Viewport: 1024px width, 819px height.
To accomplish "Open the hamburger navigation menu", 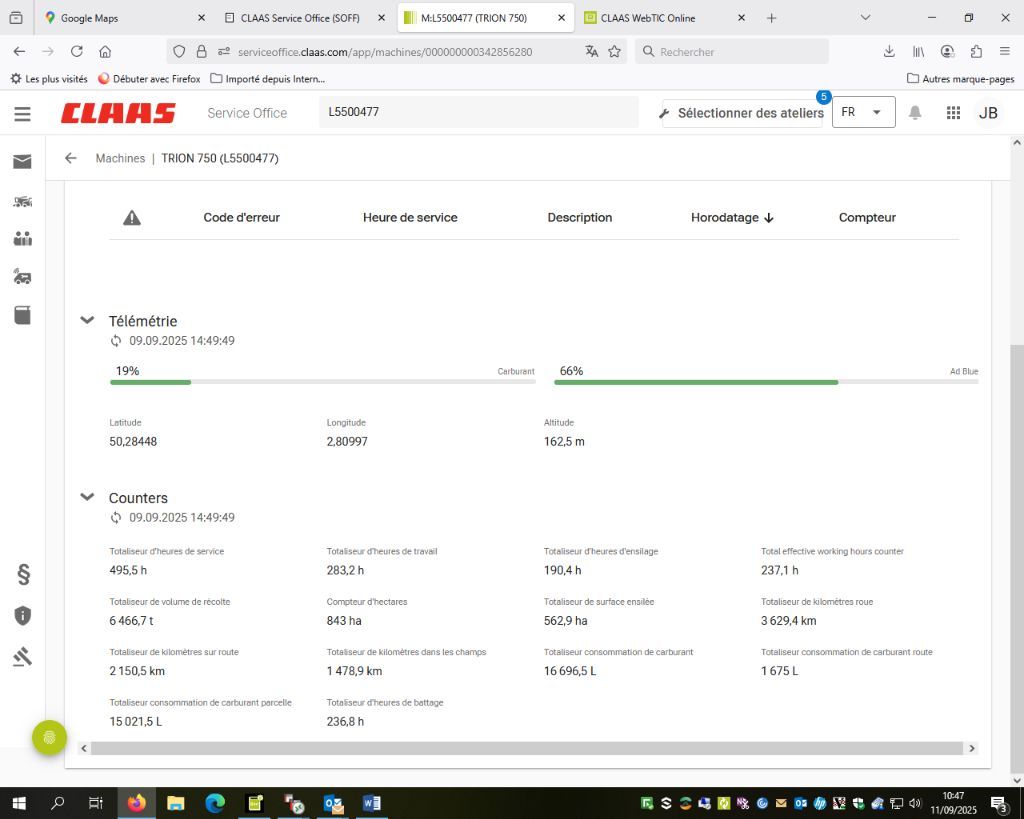I will point(22,113).
